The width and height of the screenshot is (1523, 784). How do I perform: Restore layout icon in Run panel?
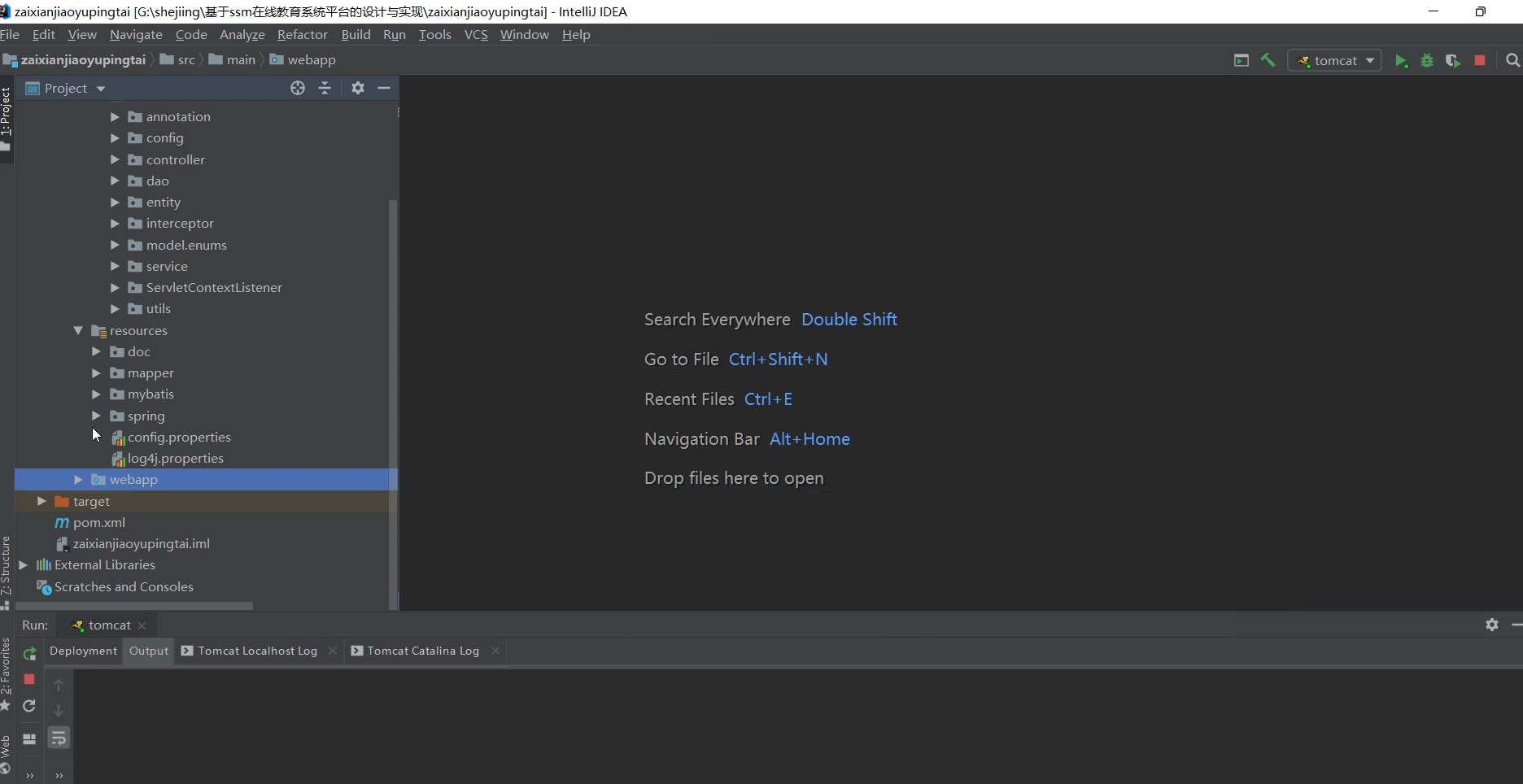[x=29, y=739]
